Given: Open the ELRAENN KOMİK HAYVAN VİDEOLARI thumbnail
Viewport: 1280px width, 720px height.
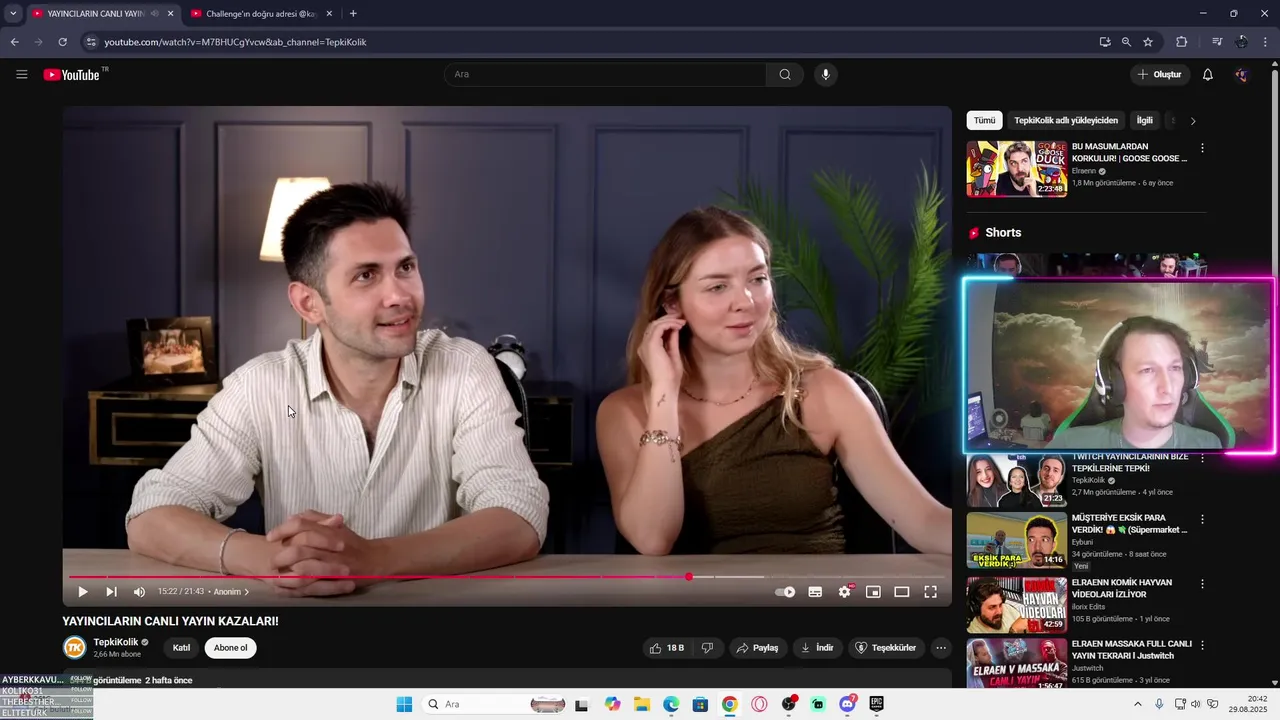Looking at the screenshot, I should pos(1016,604).
